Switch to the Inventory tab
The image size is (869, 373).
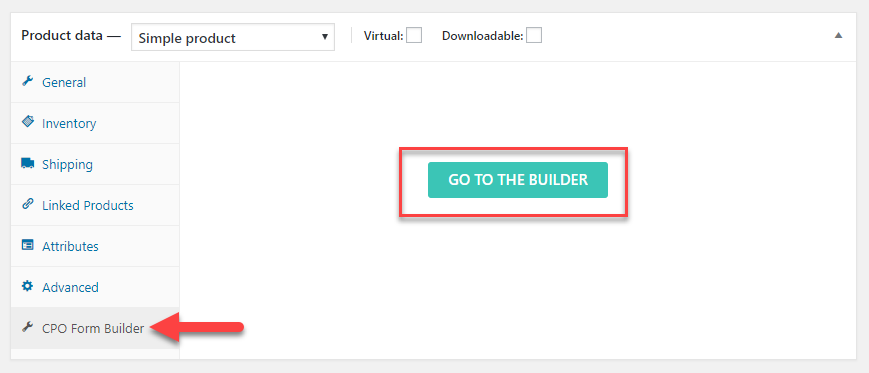(x=95, y=123)
